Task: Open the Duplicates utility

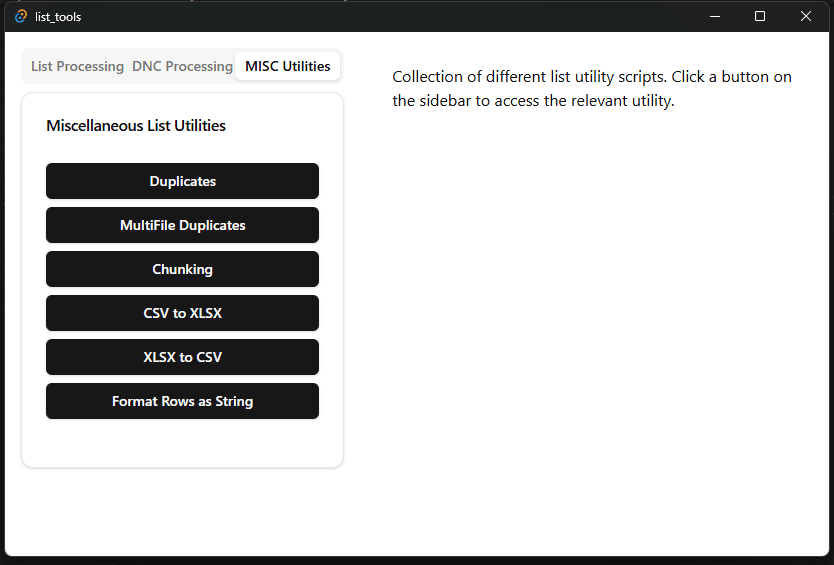Action: pos(182,181)
